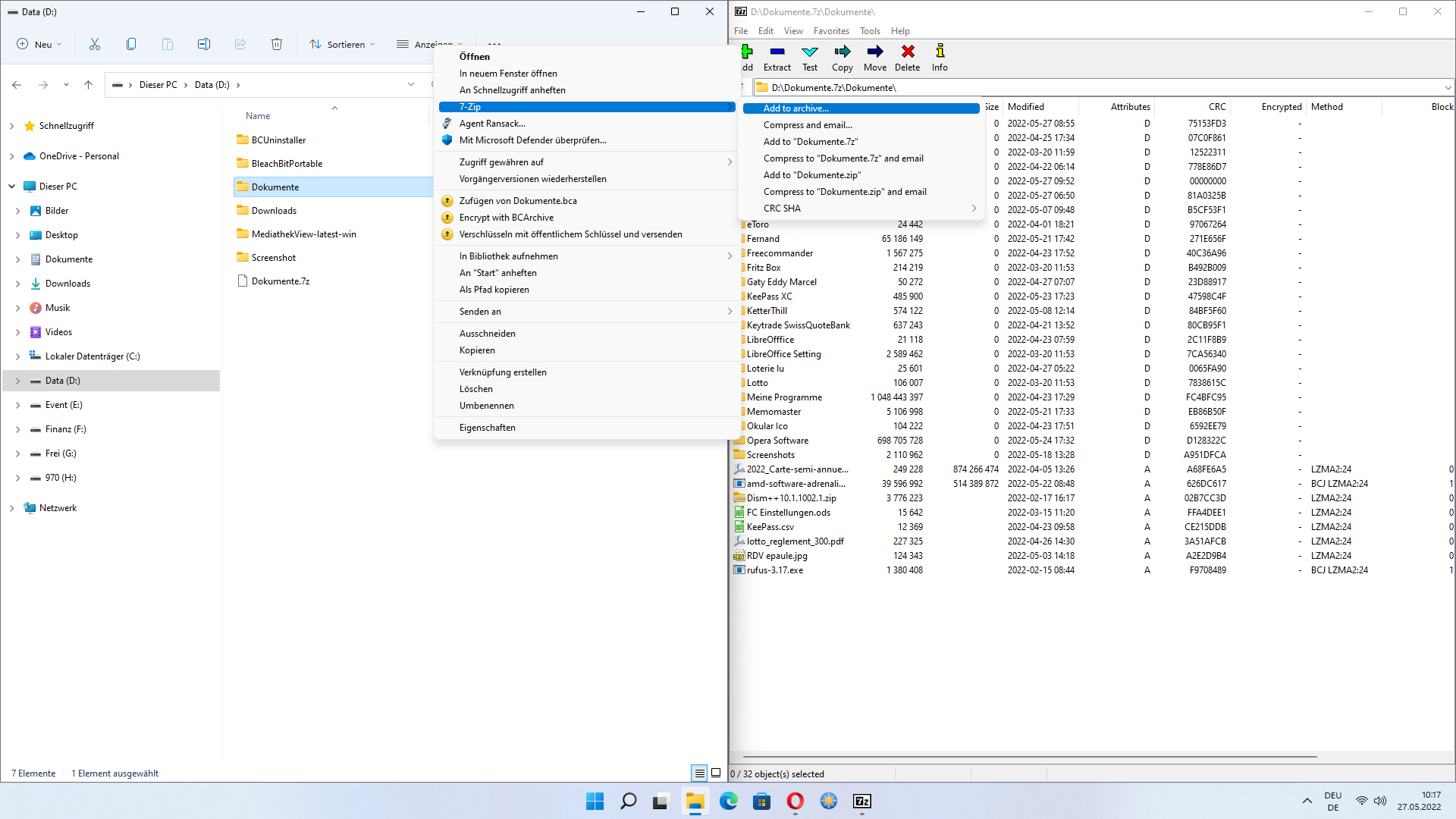This screenshot has width=1456, height=819.
Task: Select 'Add to archive...' menu entry
Action: pyautogui.click(x=795, y=108)
